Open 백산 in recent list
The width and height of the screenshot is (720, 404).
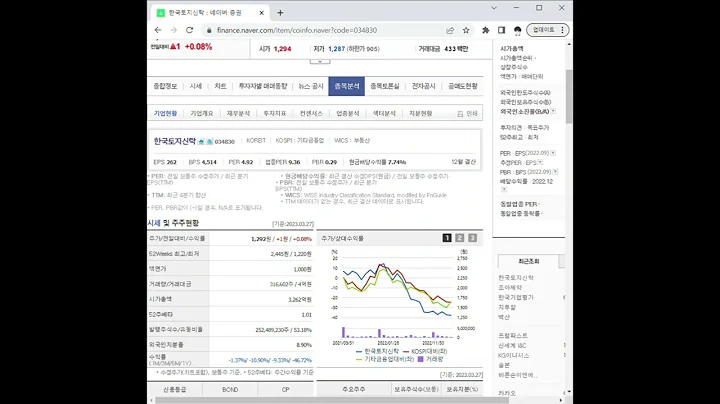coord(504,317)
